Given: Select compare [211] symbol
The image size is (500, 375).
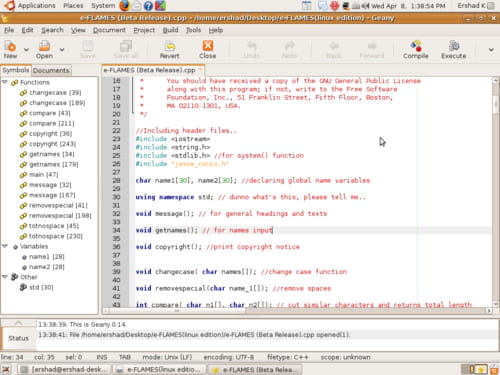Looking at the screenshot, I should click(52, 123).
